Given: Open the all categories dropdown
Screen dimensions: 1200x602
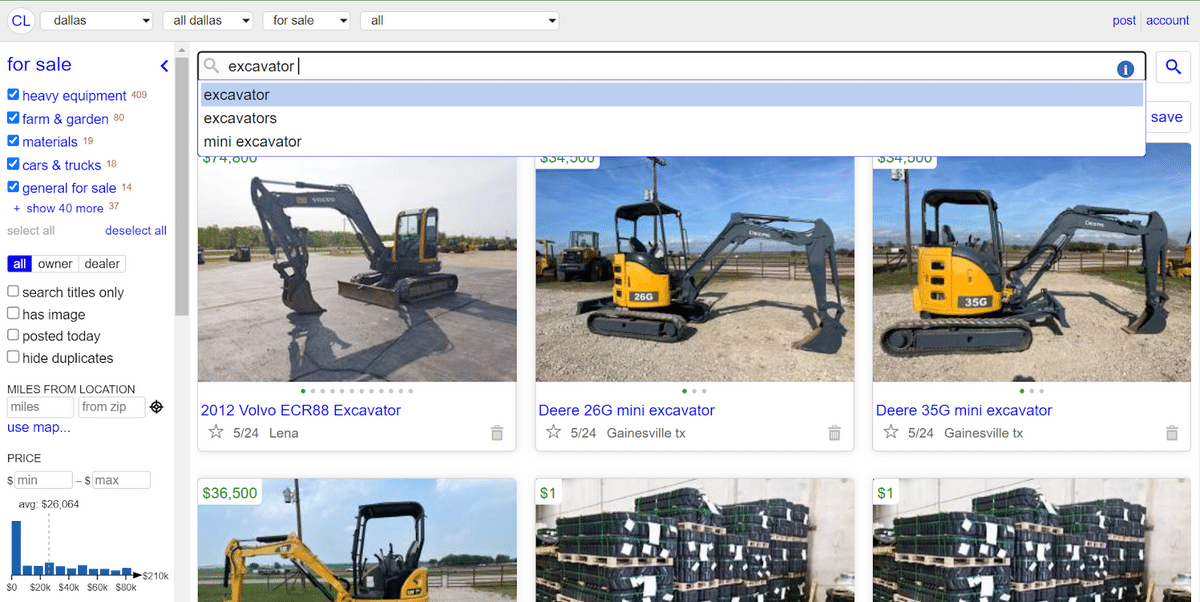Looking at the screenshot, I should (x=460, y=20).
